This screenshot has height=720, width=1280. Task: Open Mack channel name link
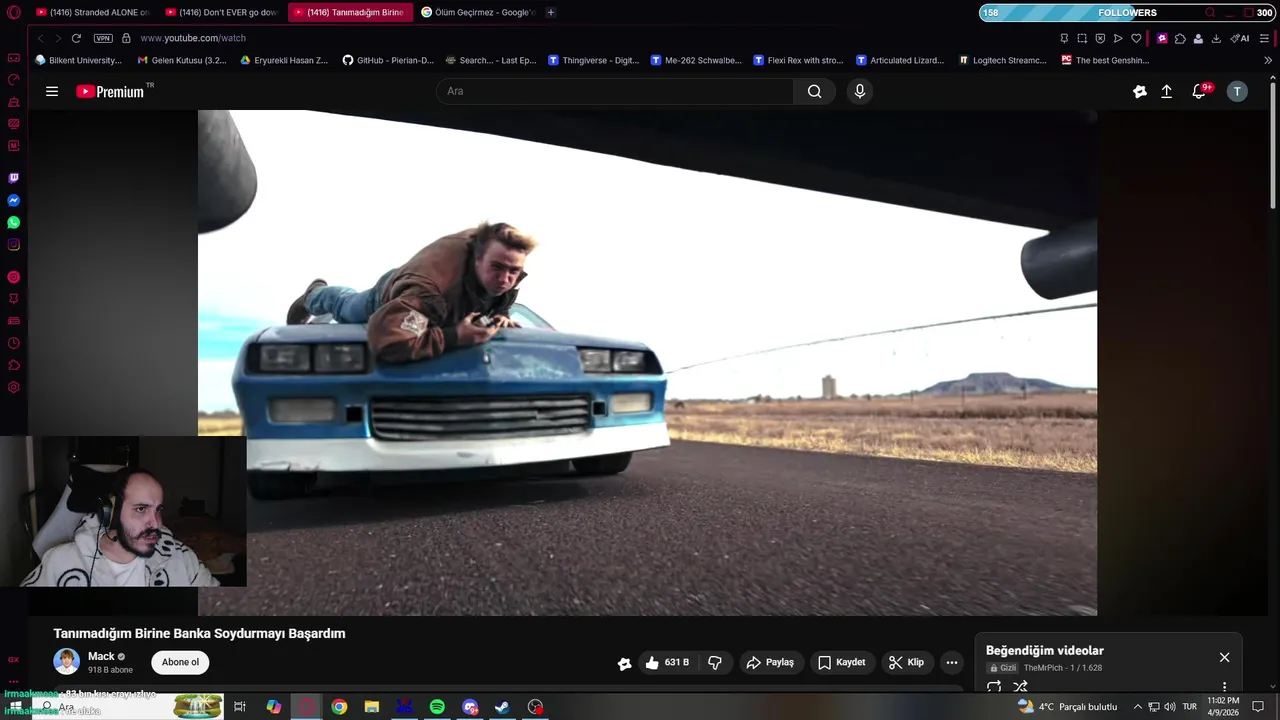pyautogui.click(x=101, y=656)
